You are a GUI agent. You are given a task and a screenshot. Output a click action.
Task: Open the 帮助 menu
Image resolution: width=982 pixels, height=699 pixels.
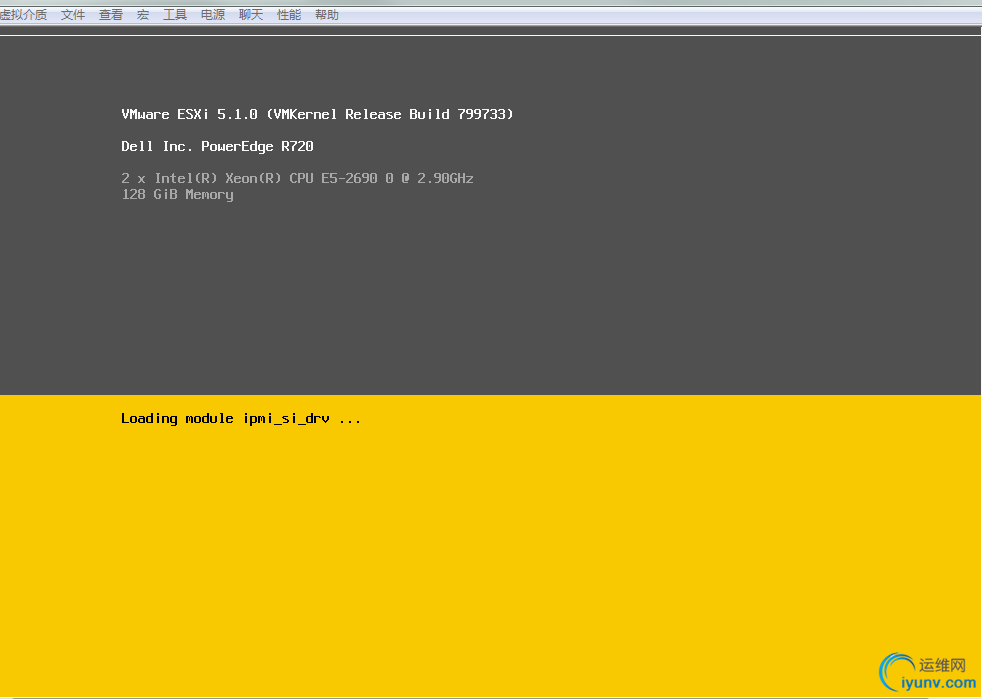click(327, 14)
